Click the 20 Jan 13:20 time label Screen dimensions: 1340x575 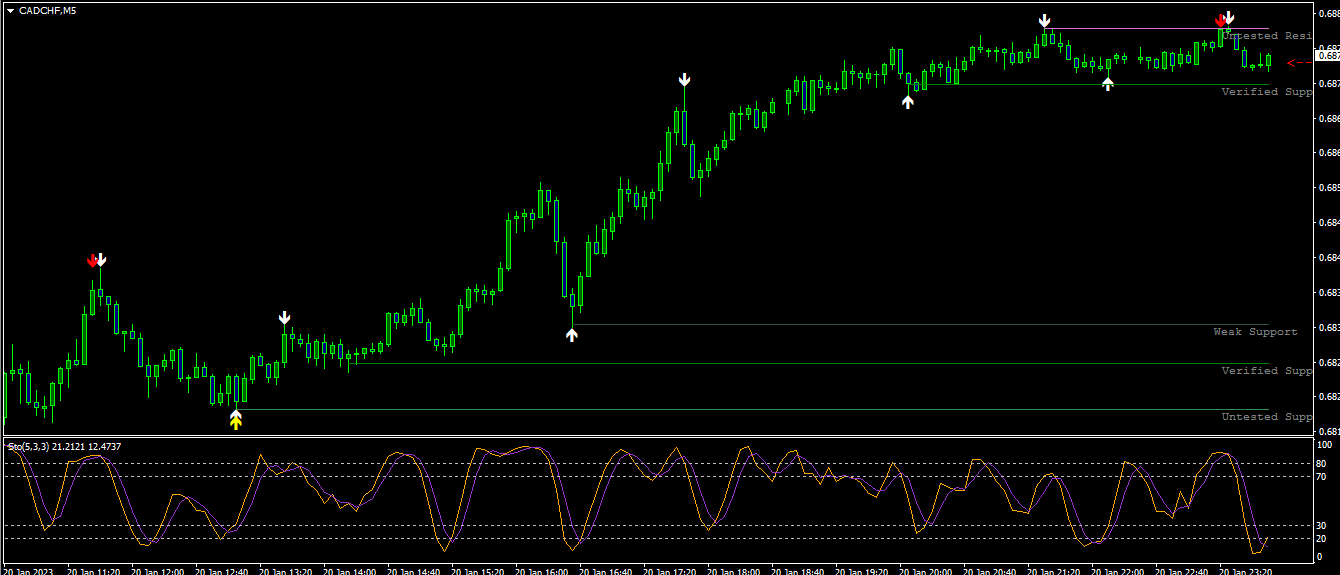tap(286, 570)
